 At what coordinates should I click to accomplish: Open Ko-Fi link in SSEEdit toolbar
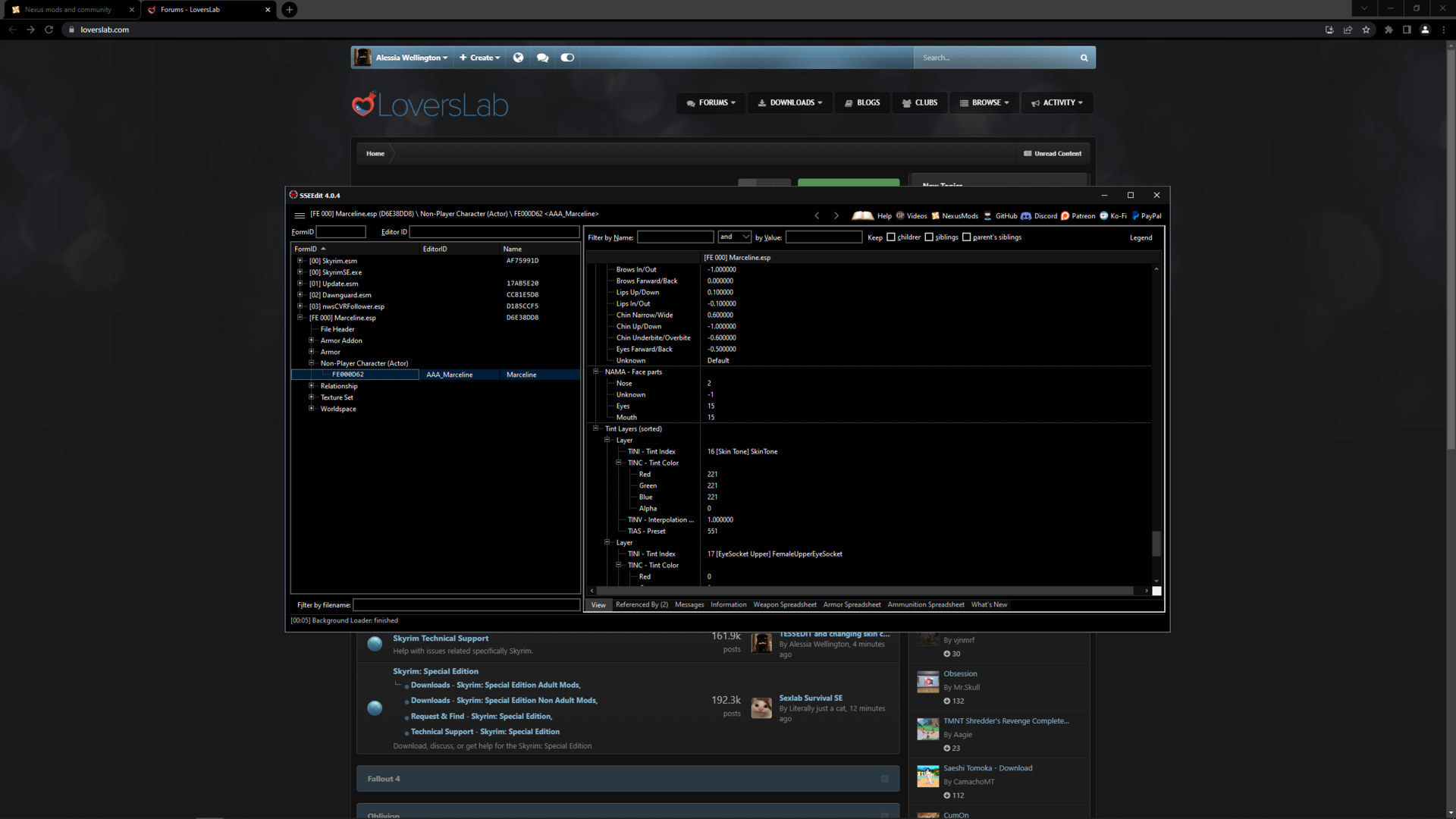click(x=1113, y=216)
